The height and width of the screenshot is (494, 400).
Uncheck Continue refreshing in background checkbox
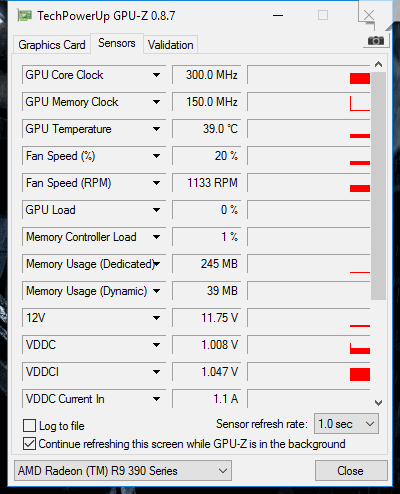pyautogui.click(x=29, y=444)
